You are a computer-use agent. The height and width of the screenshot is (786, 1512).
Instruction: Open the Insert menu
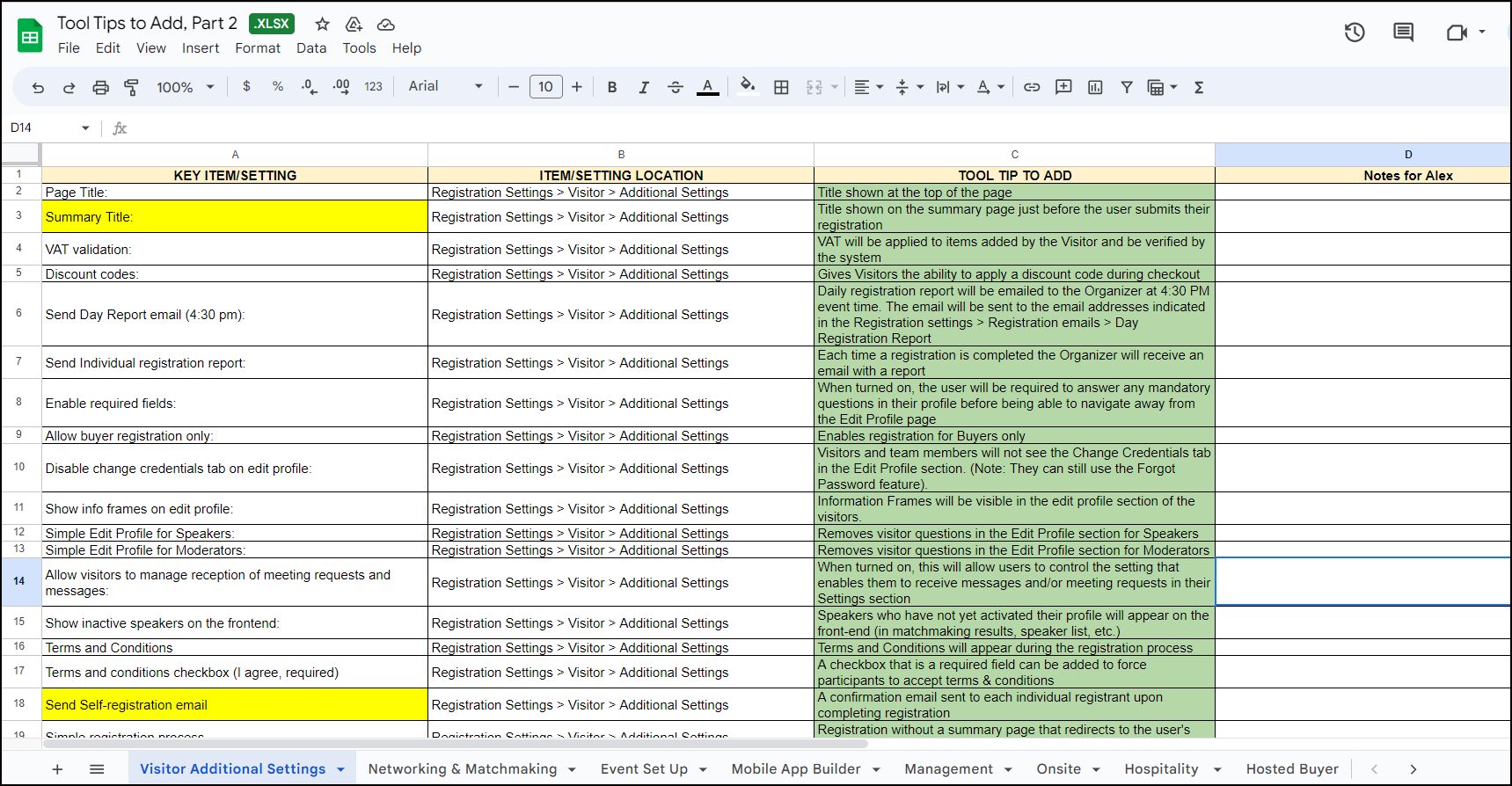(201, 48)
